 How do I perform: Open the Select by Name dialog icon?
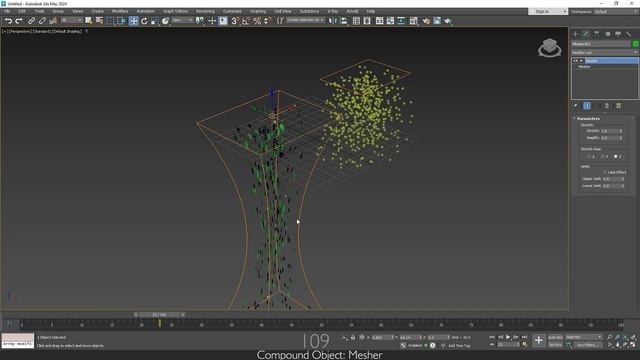click(x=99, y=20)
